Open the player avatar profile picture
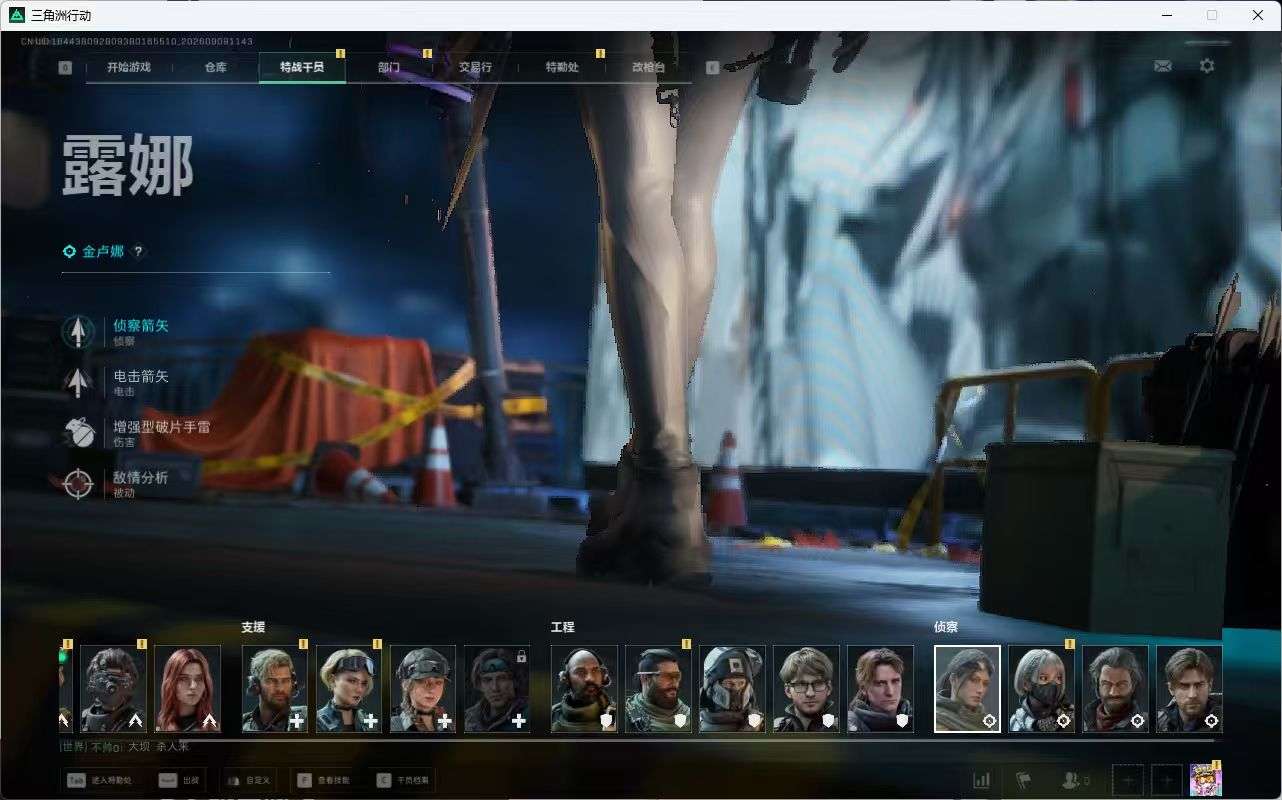The height and width of the screenshot is (800, 1282). coord(1205,780)
